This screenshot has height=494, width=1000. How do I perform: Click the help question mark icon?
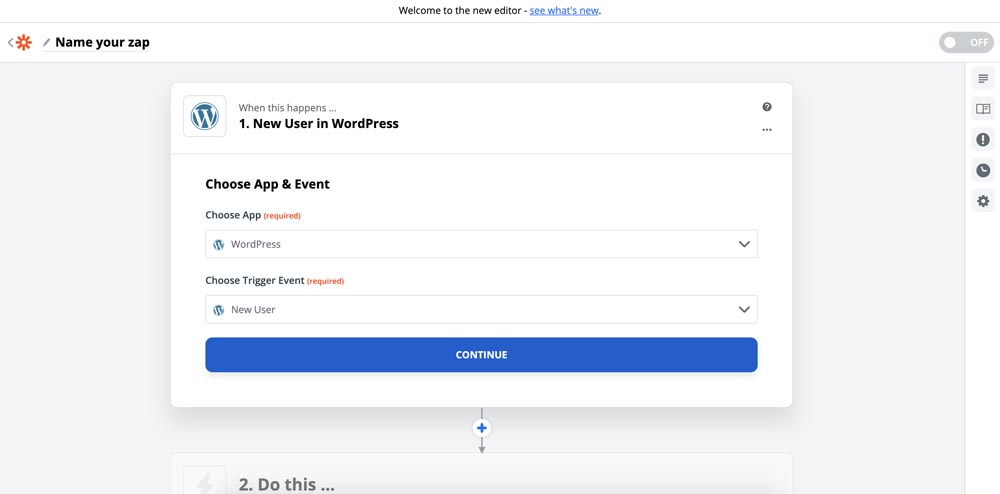point(767,107)
